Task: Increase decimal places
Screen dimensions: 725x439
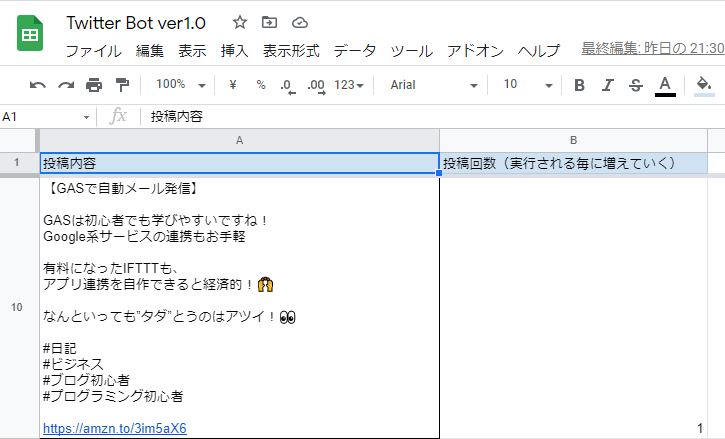Action: tap(316, 86)
